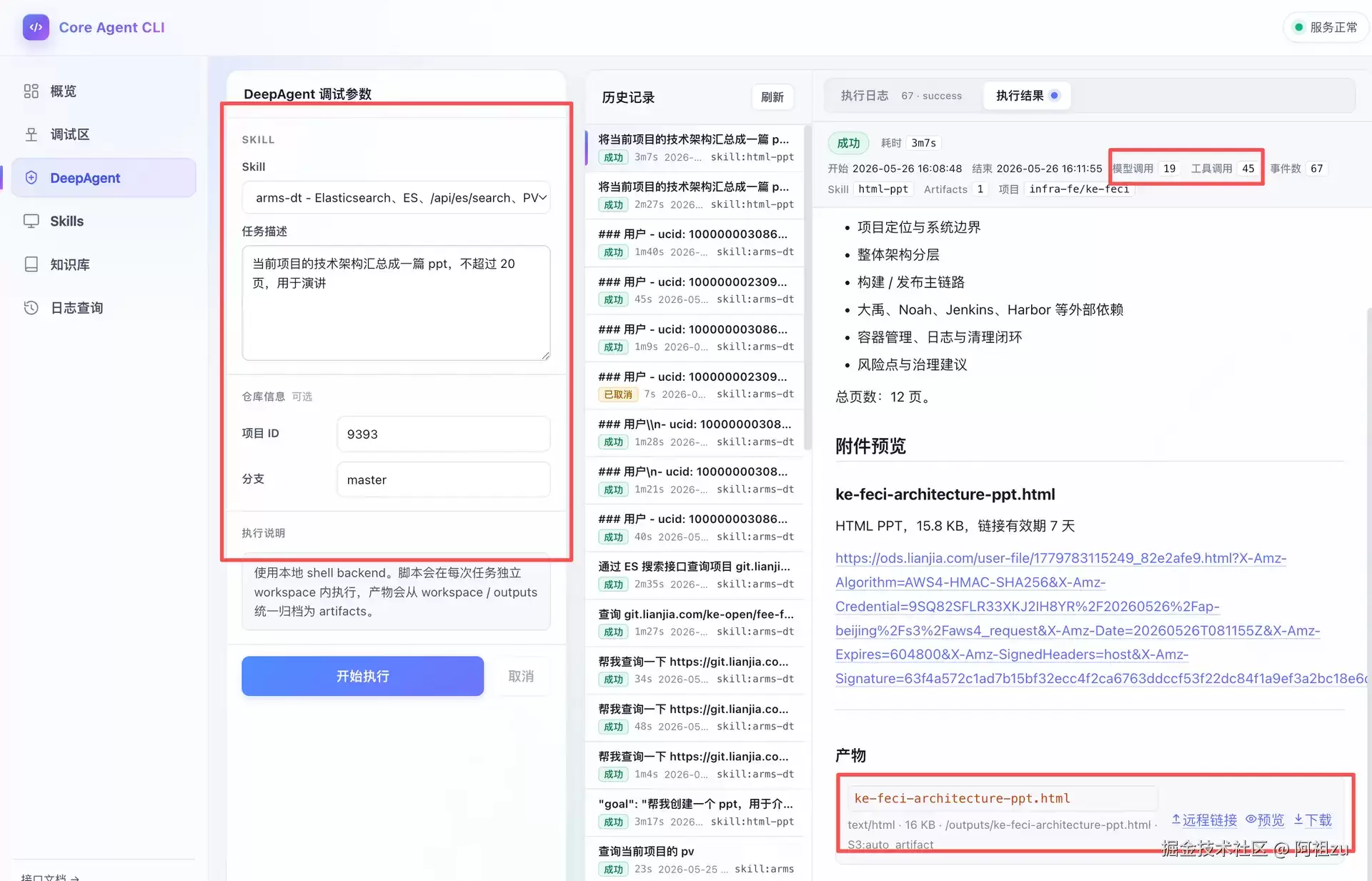This screenshot has width=1372, height=881.
Task: Expand the Skill selection dropdown
Action: point(396,197)
